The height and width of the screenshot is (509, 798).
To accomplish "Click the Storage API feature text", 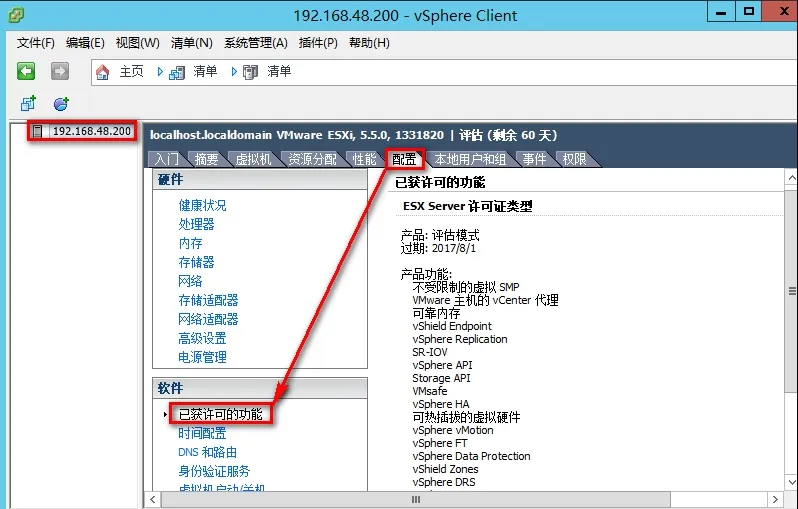I will 441,378.
